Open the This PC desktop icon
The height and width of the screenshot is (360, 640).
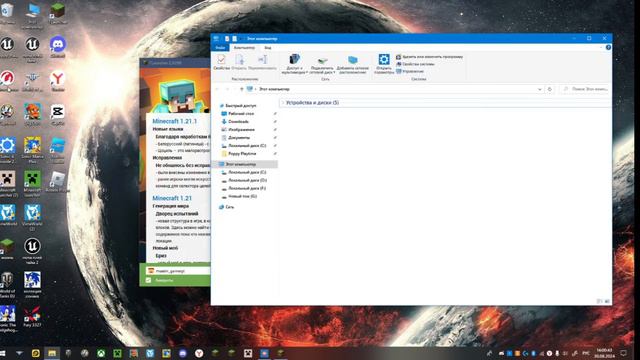(32, 15)
